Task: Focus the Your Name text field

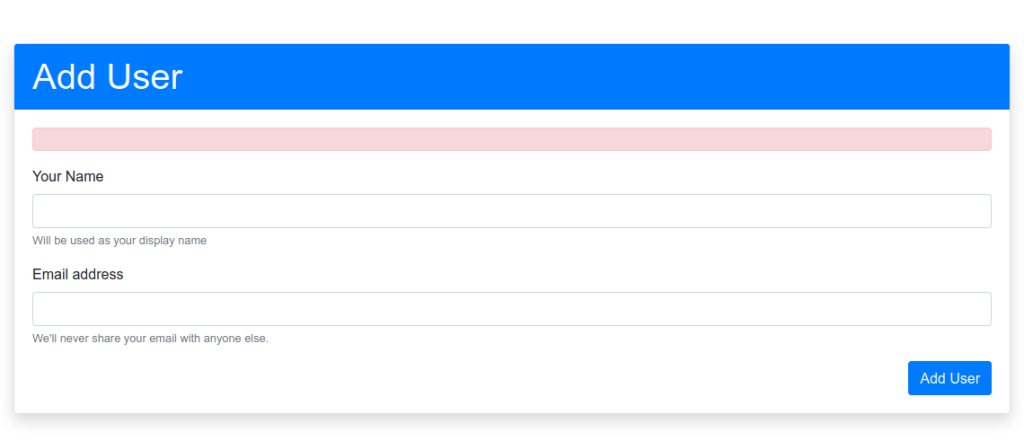Action: point(511,211)
